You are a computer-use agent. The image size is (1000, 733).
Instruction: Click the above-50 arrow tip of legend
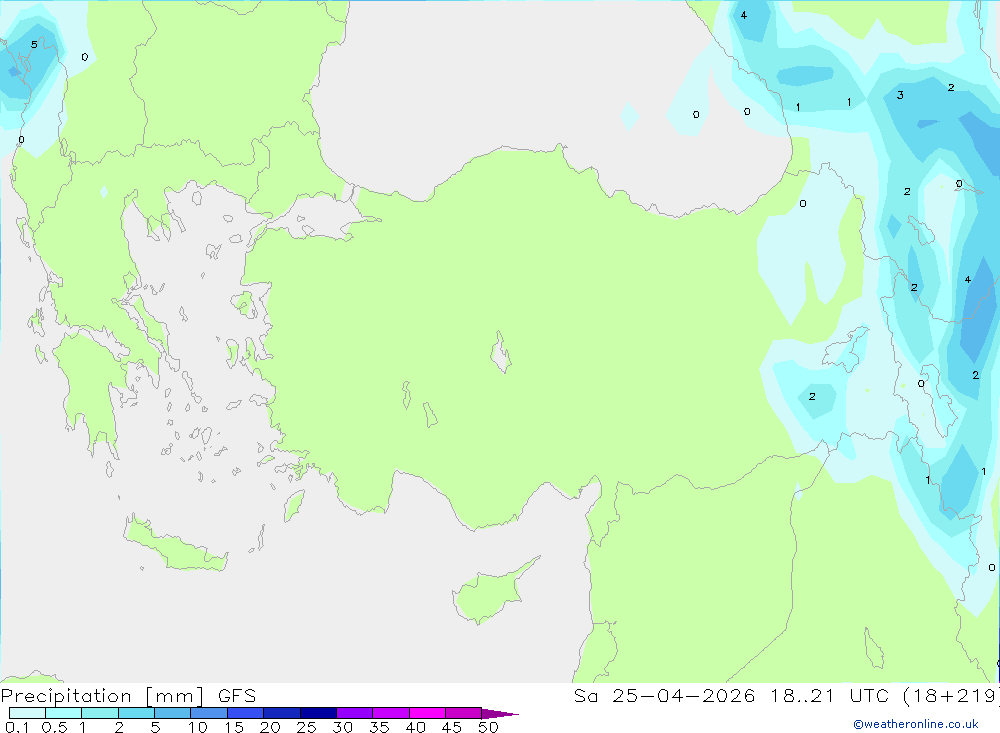[x=500, y=713]
